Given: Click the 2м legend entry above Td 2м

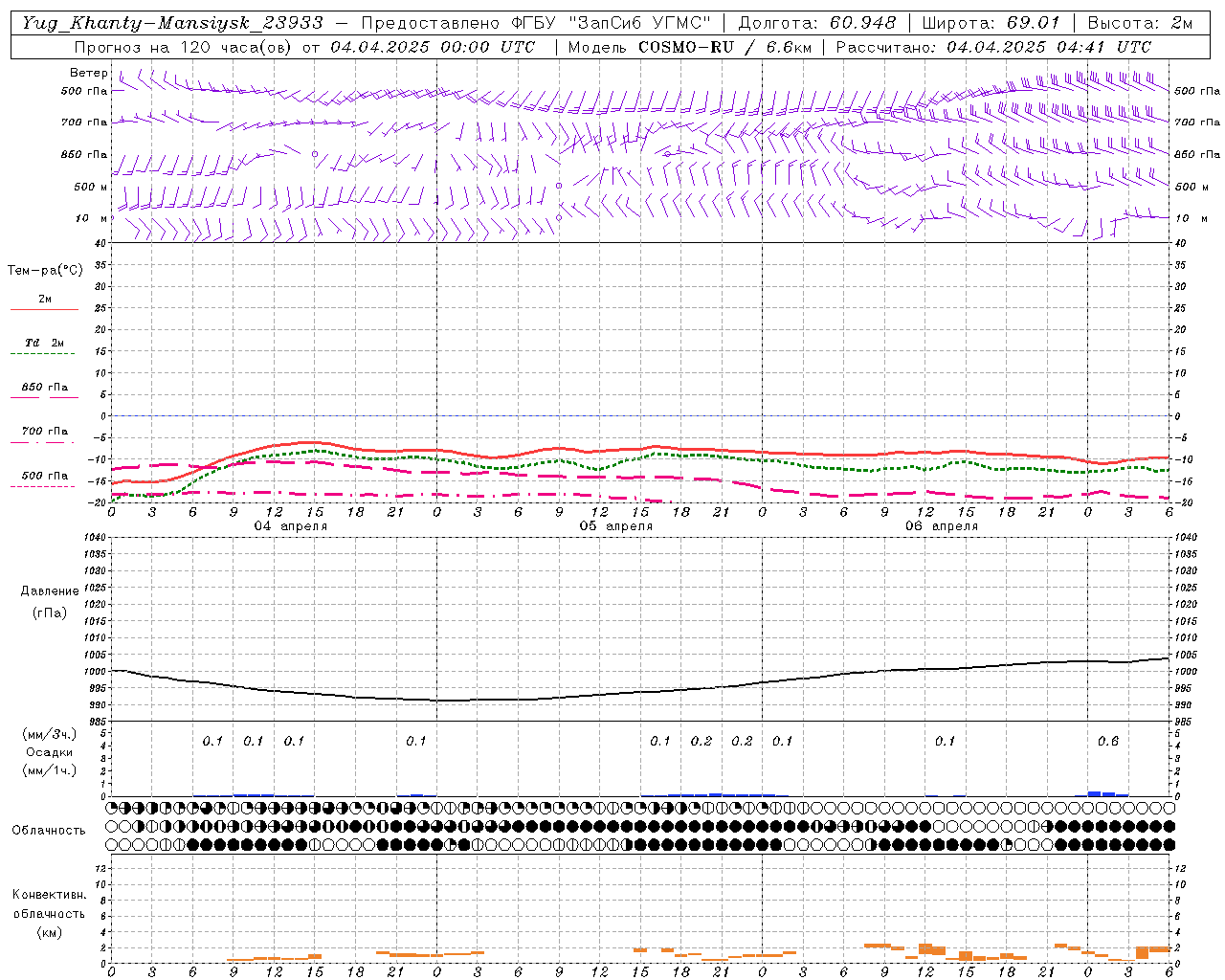Looking at the screenshot, I should 45,300.
